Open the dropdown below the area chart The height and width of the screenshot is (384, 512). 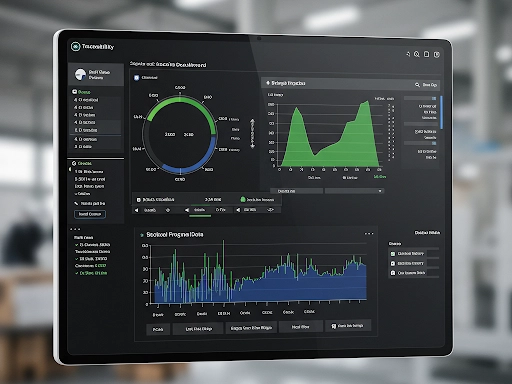coord(354,191)
